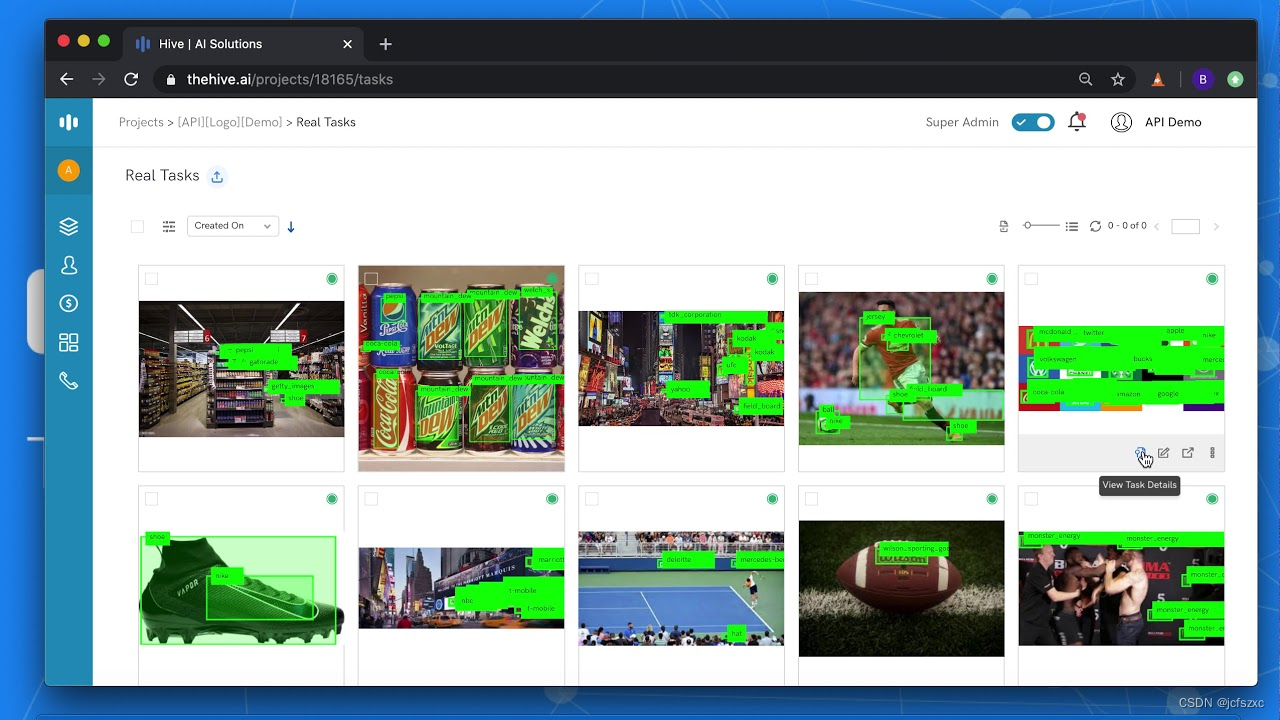Open [API][Logo][Demo] breadcrumb link
Image resolution: width=1280 pixels, height=720 pixels.
click(x=230, y=122)
